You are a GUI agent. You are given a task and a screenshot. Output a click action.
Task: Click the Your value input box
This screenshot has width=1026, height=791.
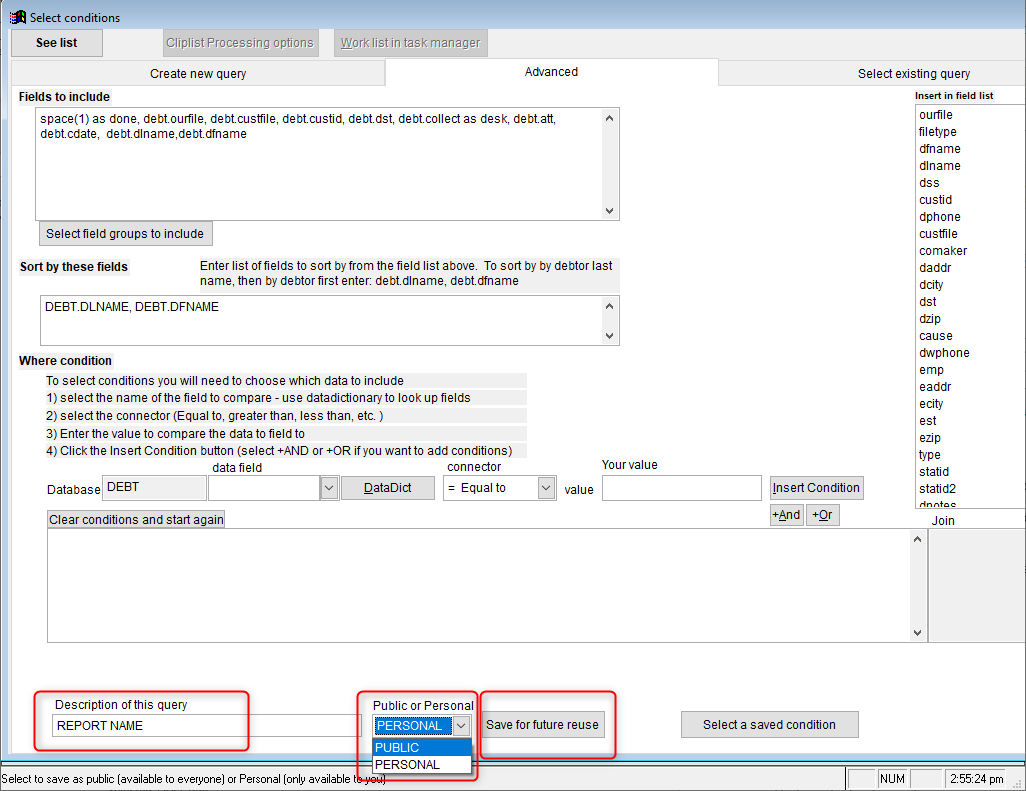[682, 488]
